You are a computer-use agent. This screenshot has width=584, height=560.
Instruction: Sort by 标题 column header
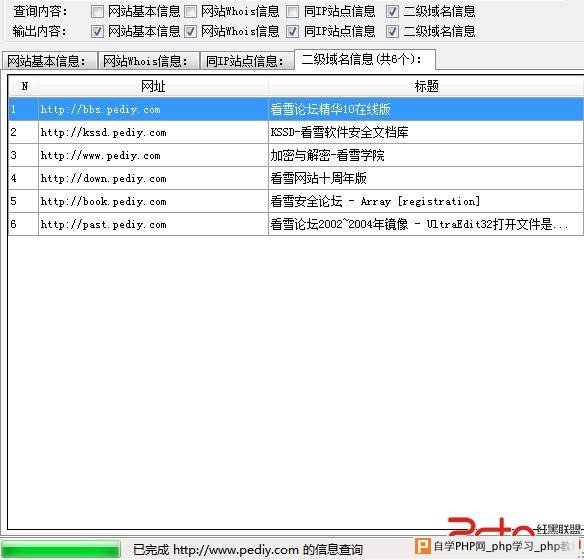coord(426,86)
